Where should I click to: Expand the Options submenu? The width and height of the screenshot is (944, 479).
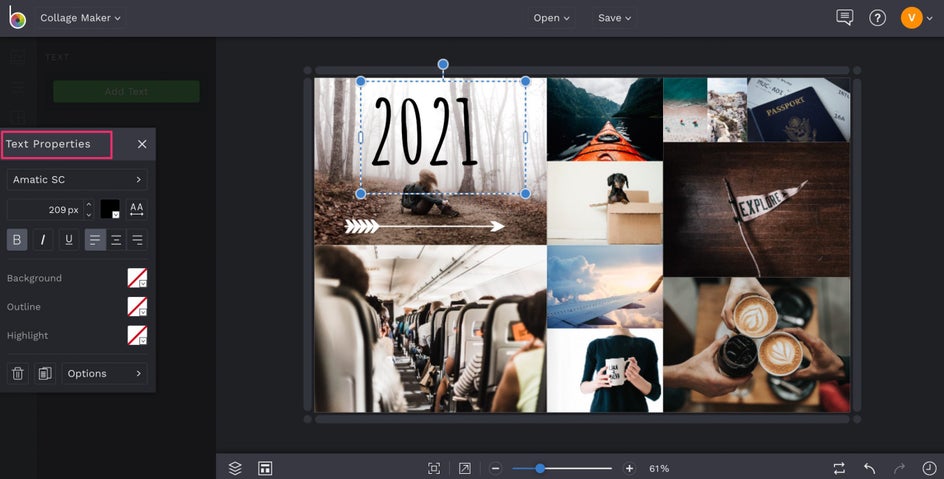pyautogui.click(x=105, y=373)
